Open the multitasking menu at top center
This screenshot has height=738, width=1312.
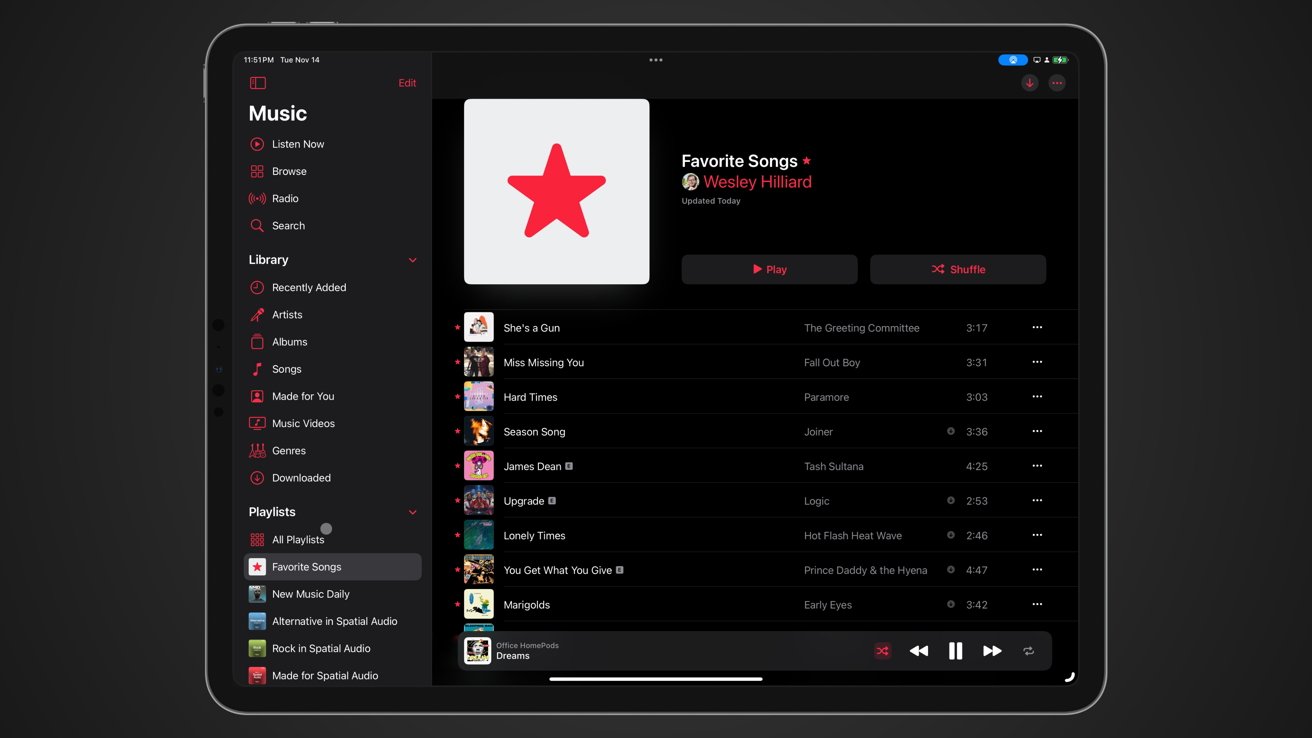[656, 60]
